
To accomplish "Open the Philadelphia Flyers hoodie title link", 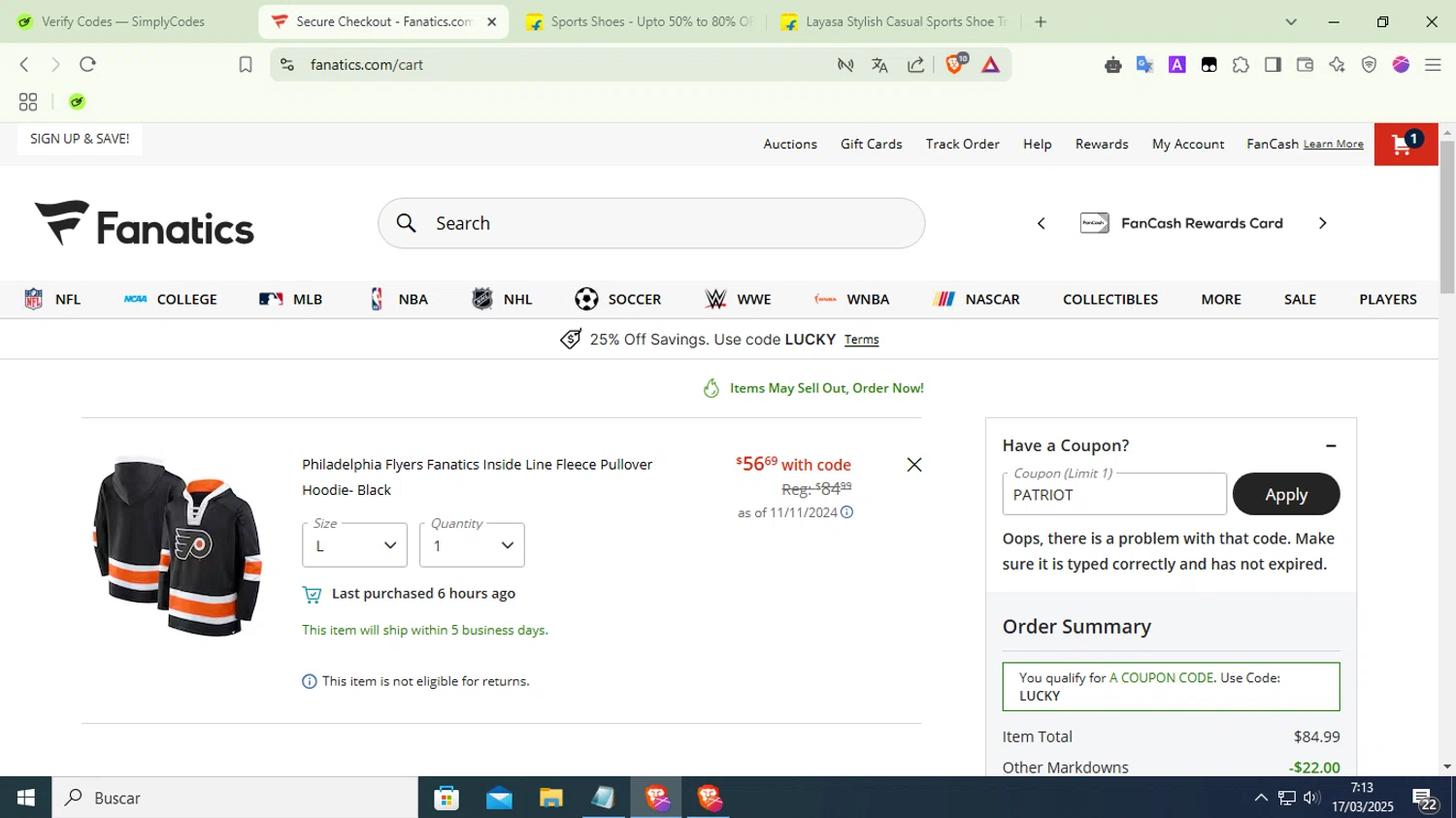I will point(477,477).
